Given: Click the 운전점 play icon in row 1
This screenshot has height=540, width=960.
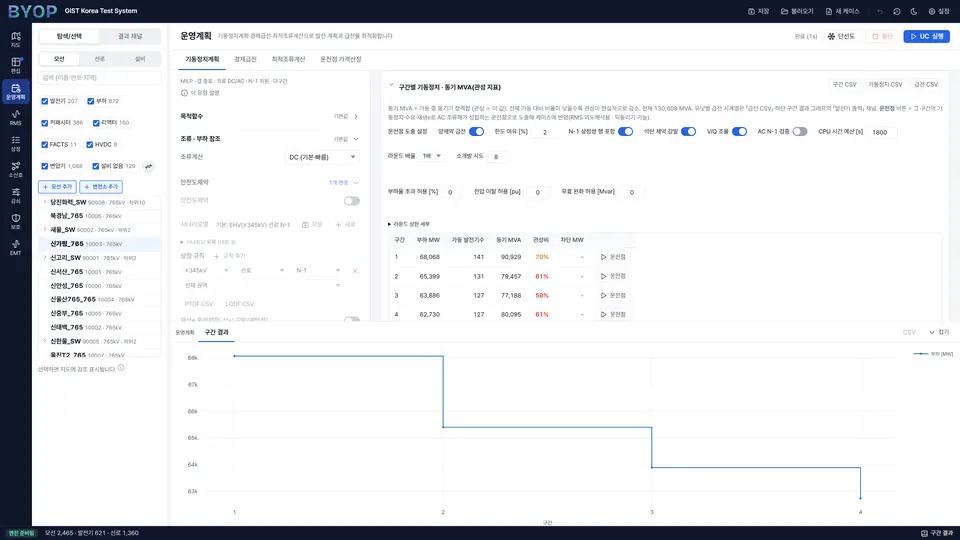Looking at the screenshot, I should (603, 257).
